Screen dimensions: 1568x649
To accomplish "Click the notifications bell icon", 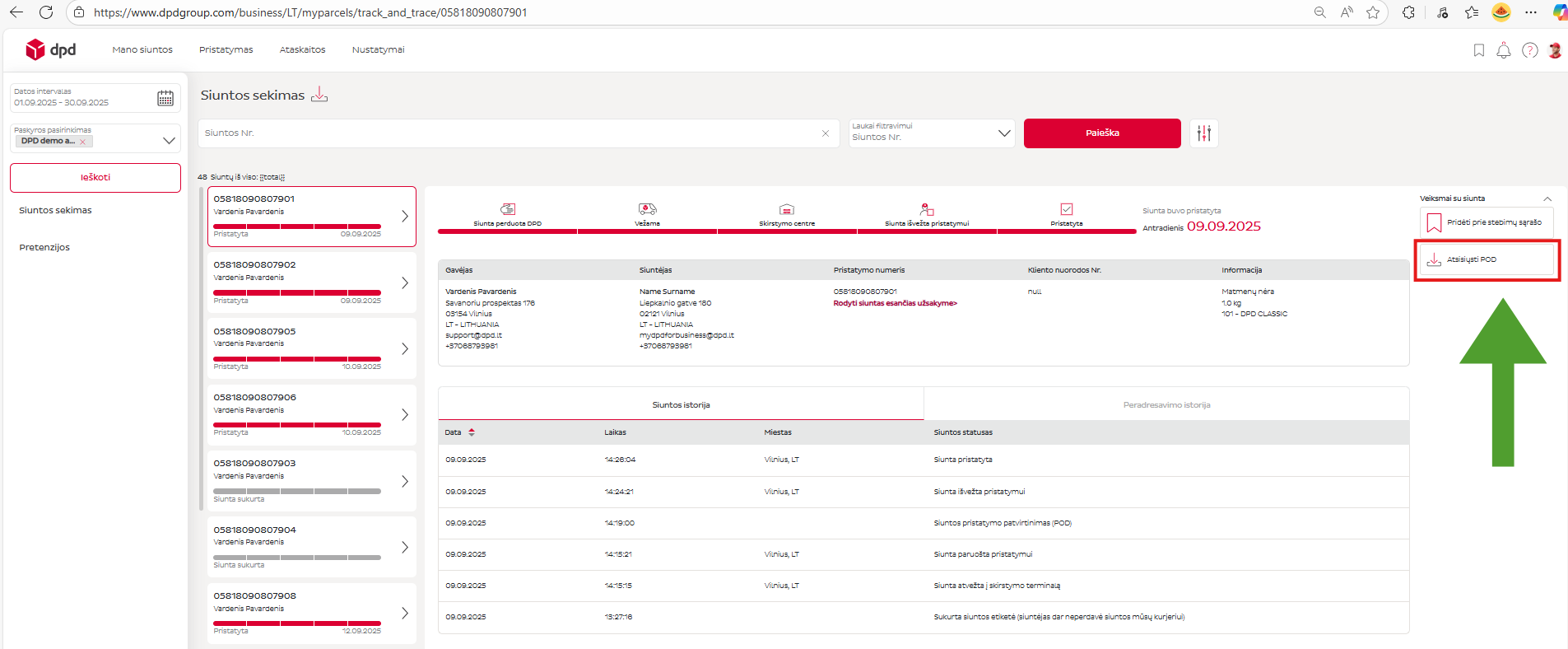I will click(x=1503, y=50).
